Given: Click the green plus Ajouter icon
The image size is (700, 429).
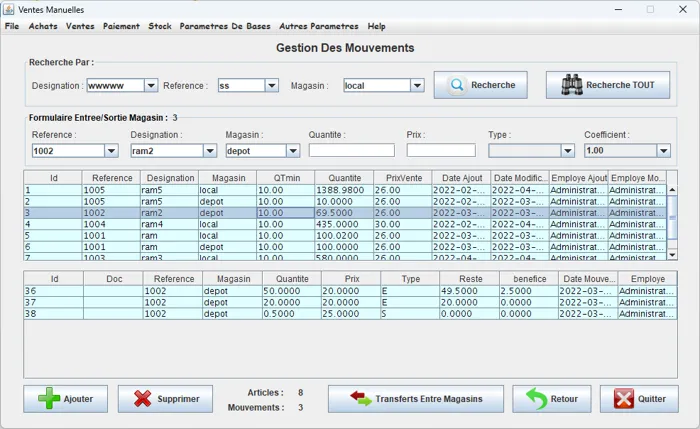Looking at the screenshot, I should pyautogui.click(x=49, y=399).
